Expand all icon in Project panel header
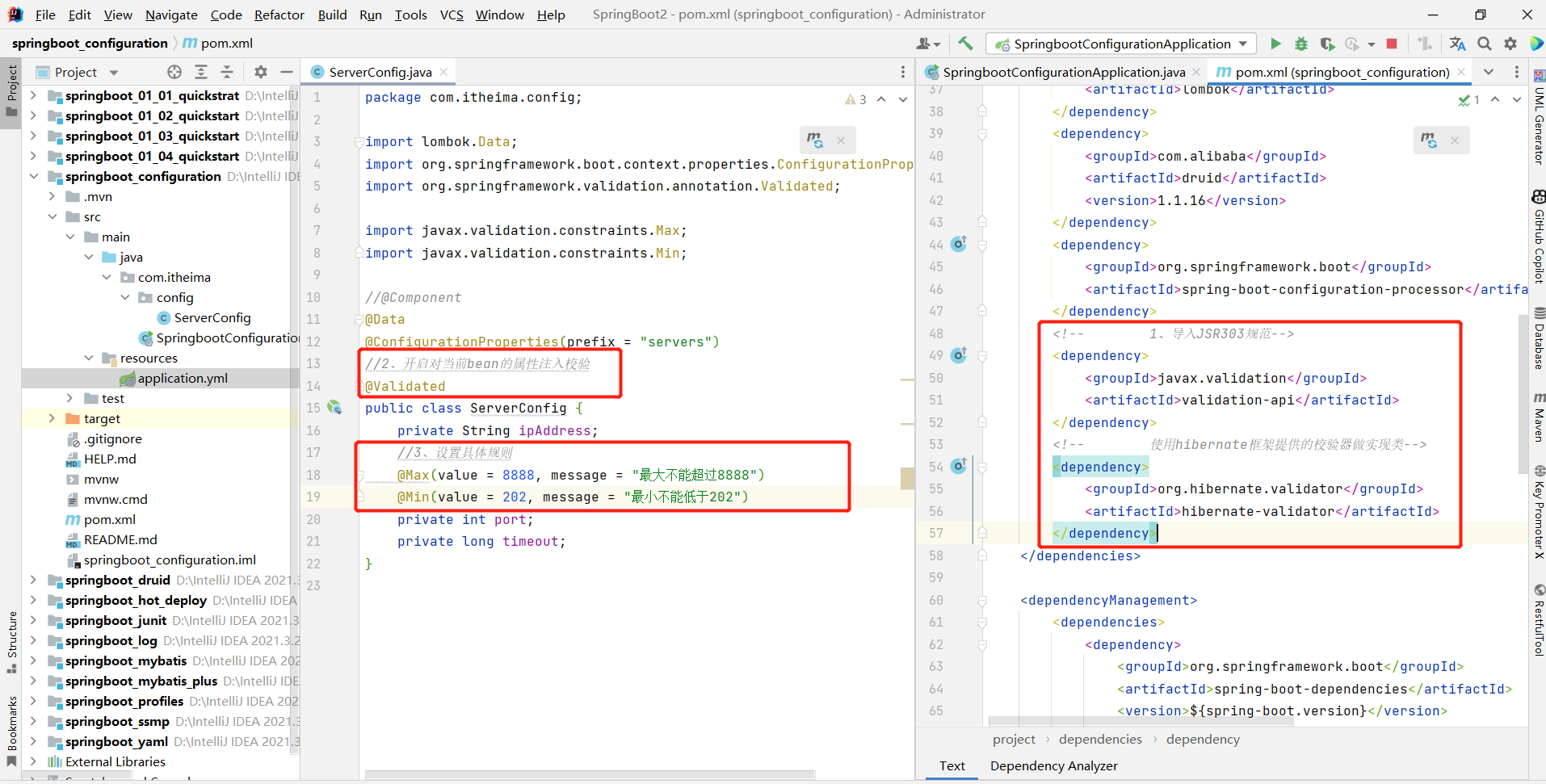Viewport: 1546px width, 784px height. (x=201, y=72)
